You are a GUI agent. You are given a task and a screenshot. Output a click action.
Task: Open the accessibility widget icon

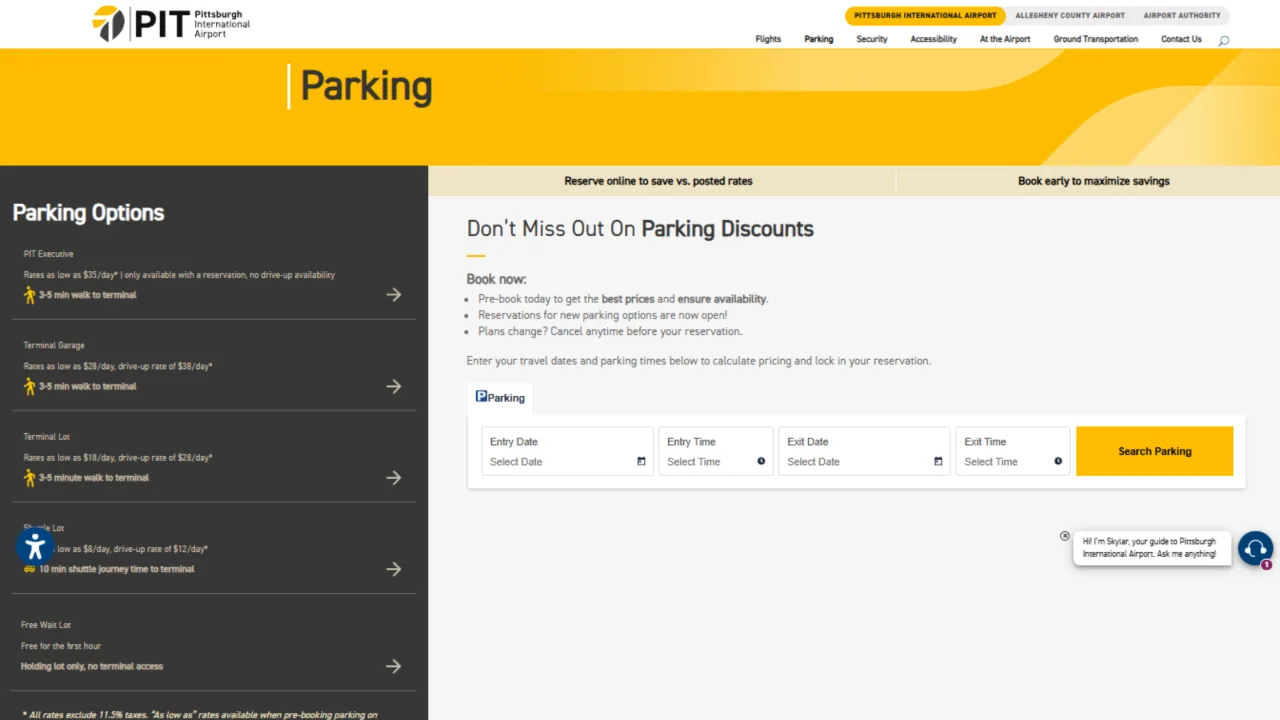coord(35,546)
